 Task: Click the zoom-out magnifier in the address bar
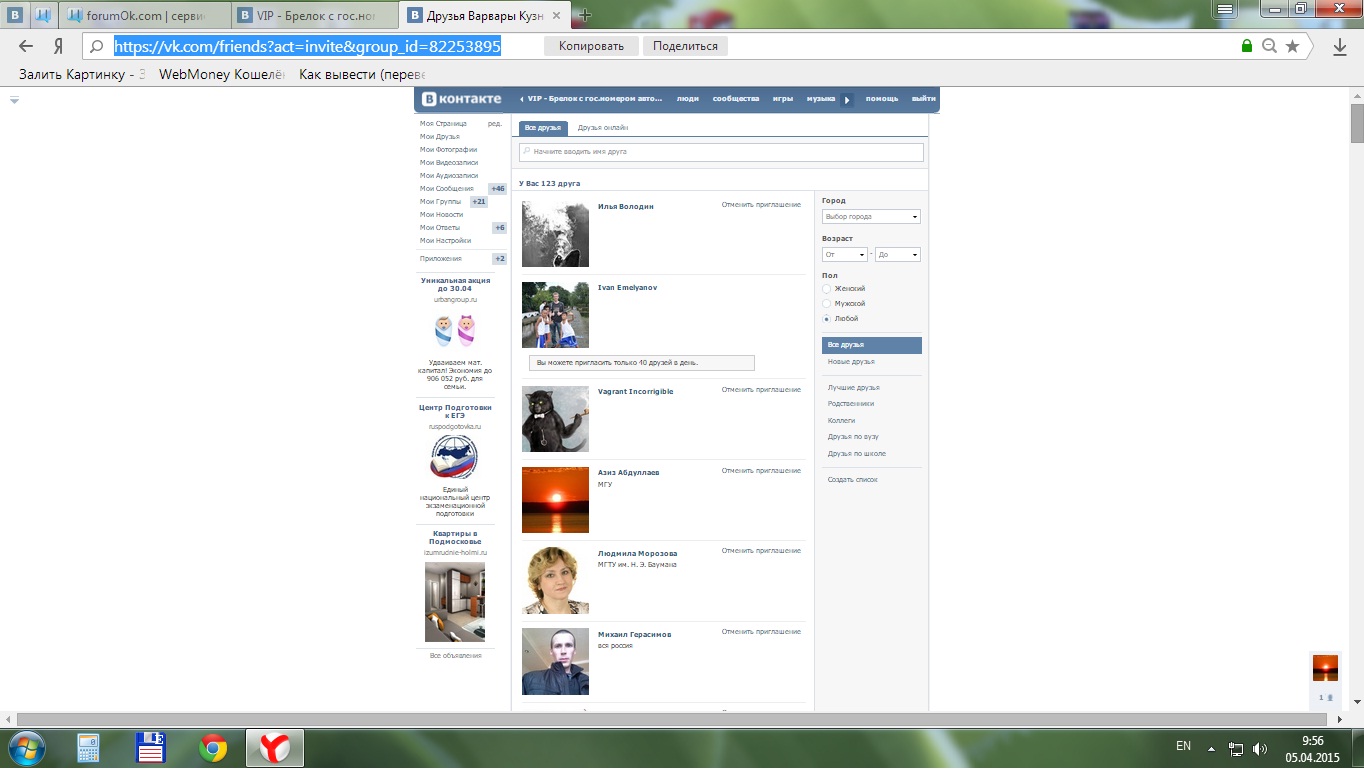1269,46
